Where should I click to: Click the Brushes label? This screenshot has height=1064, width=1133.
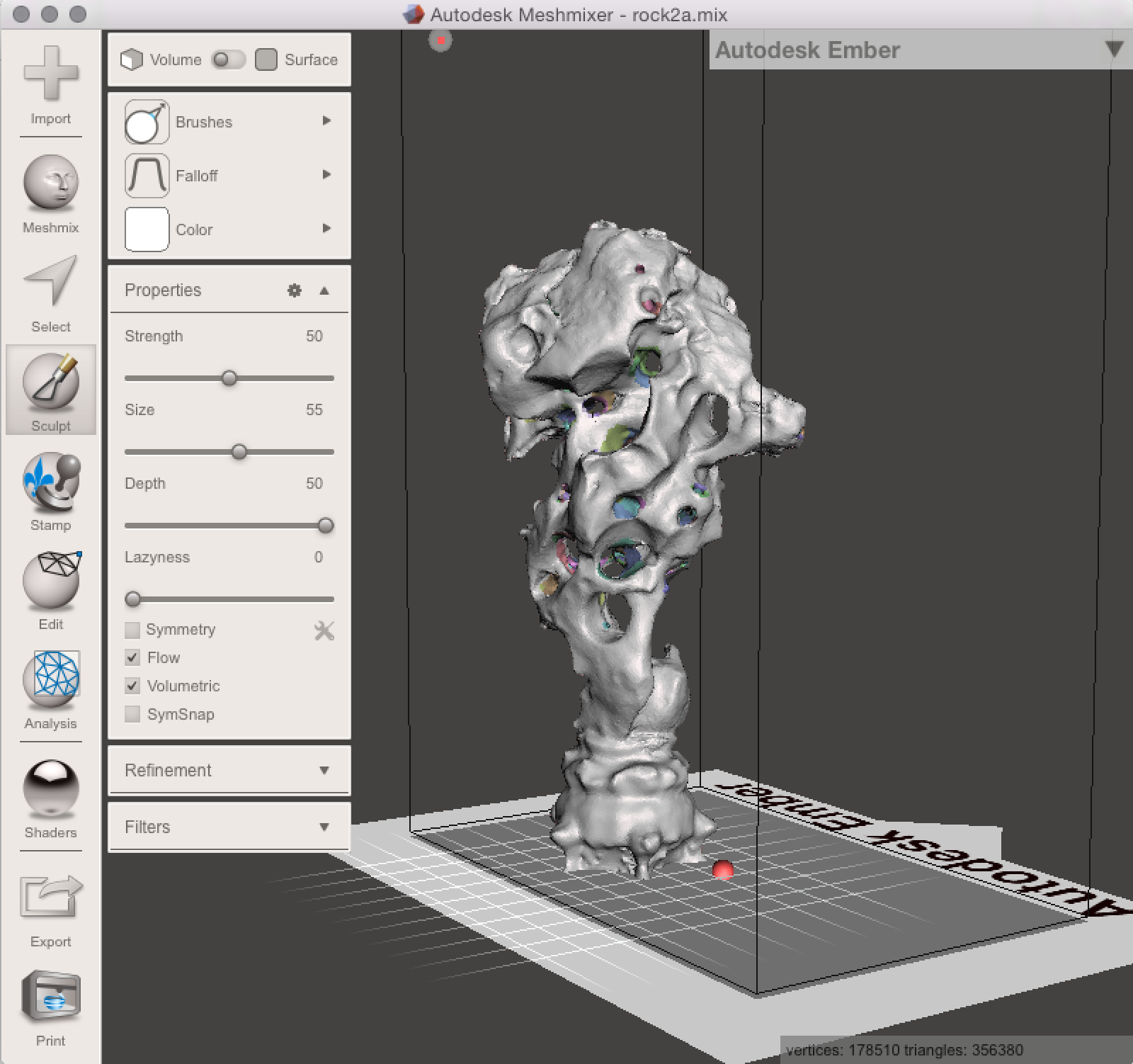pyautogui.click(x=204, y=122)
